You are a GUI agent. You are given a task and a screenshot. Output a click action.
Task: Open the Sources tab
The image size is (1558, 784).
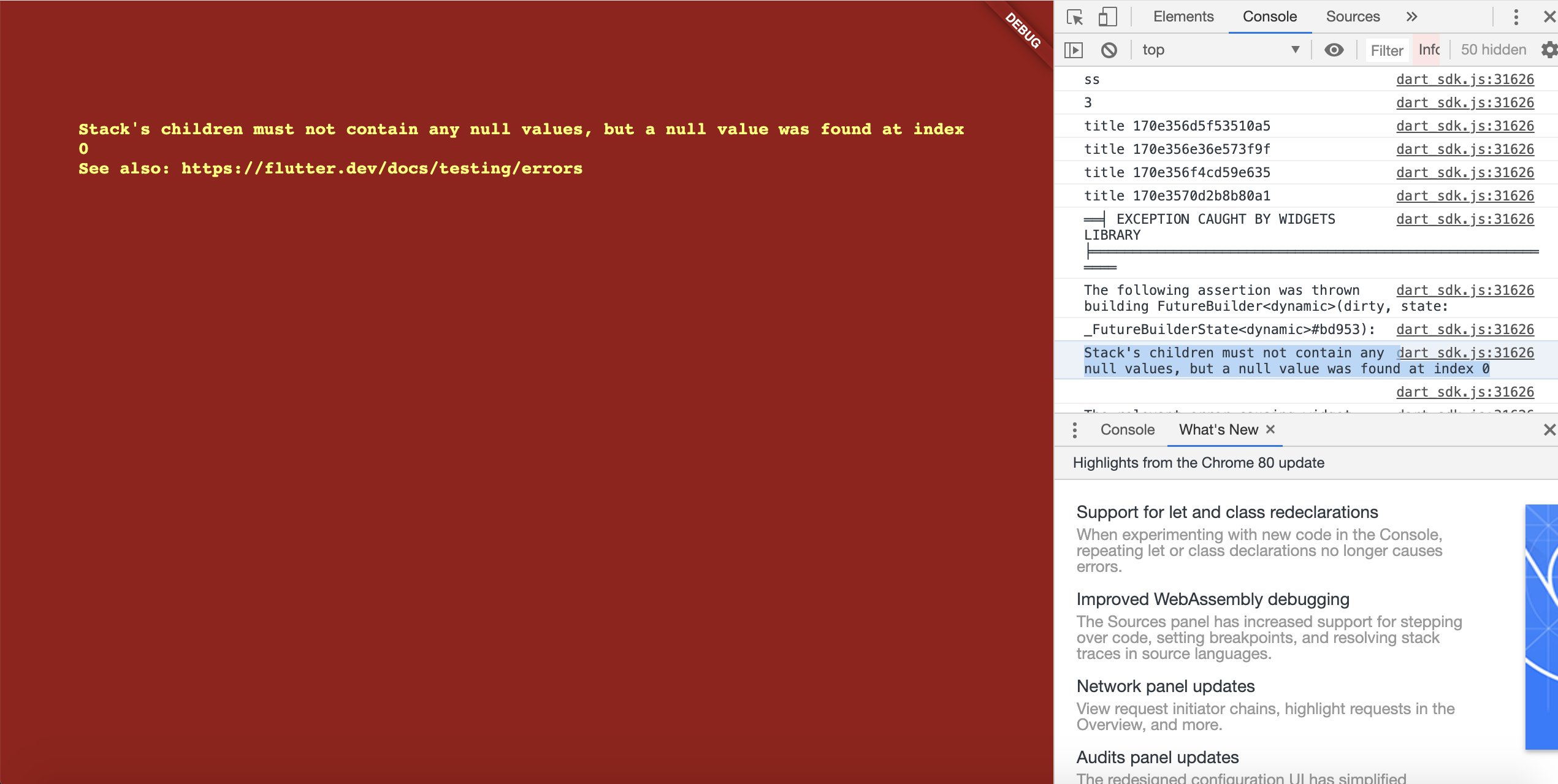[x=1353, y=17]
